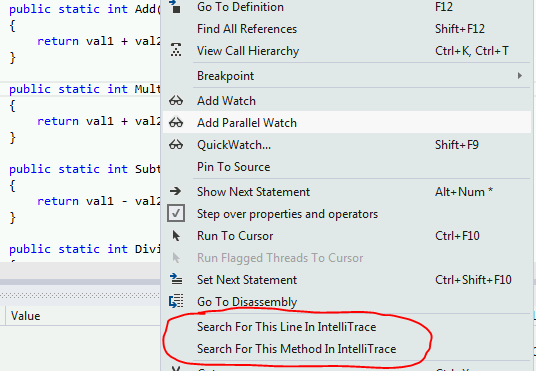Click return statement inside Mult method
536x371 pixels.
click(99, 121)
